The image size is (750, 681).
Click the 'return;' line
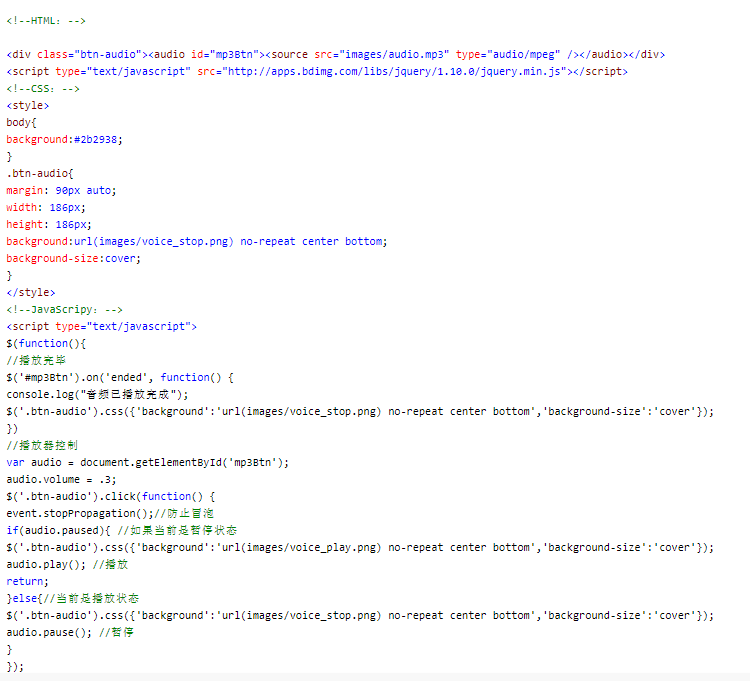28,582
